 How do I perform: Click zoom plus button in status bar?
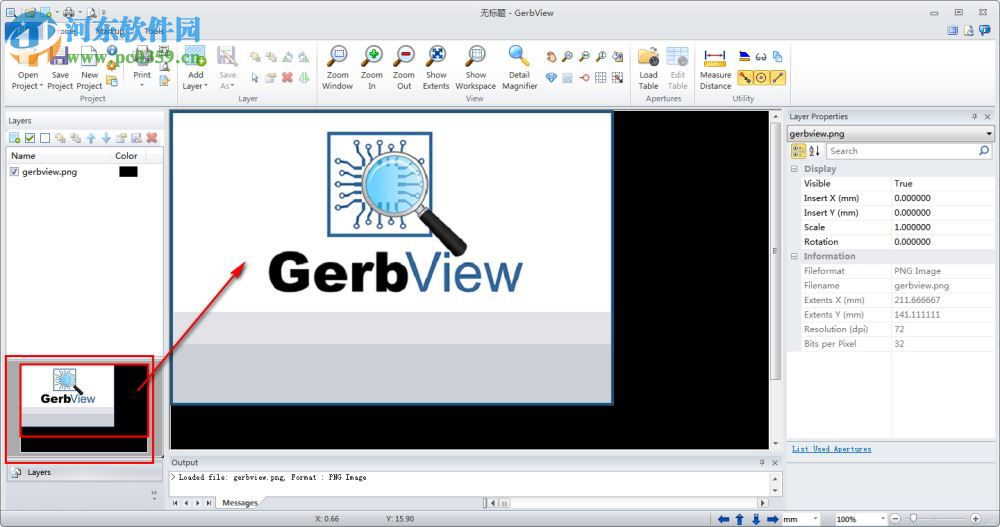[x=975, y=519]
